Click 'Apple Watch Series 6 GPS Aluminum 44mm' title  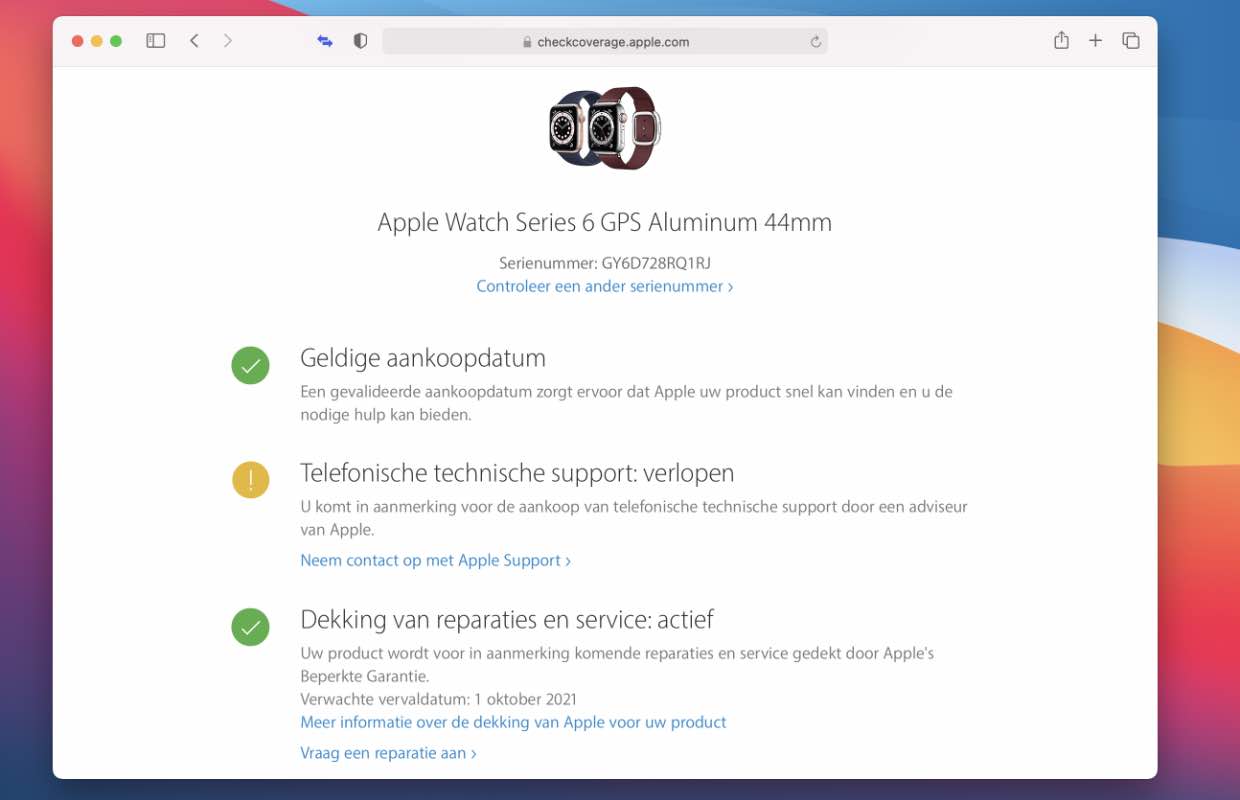(x=605, y=222)
